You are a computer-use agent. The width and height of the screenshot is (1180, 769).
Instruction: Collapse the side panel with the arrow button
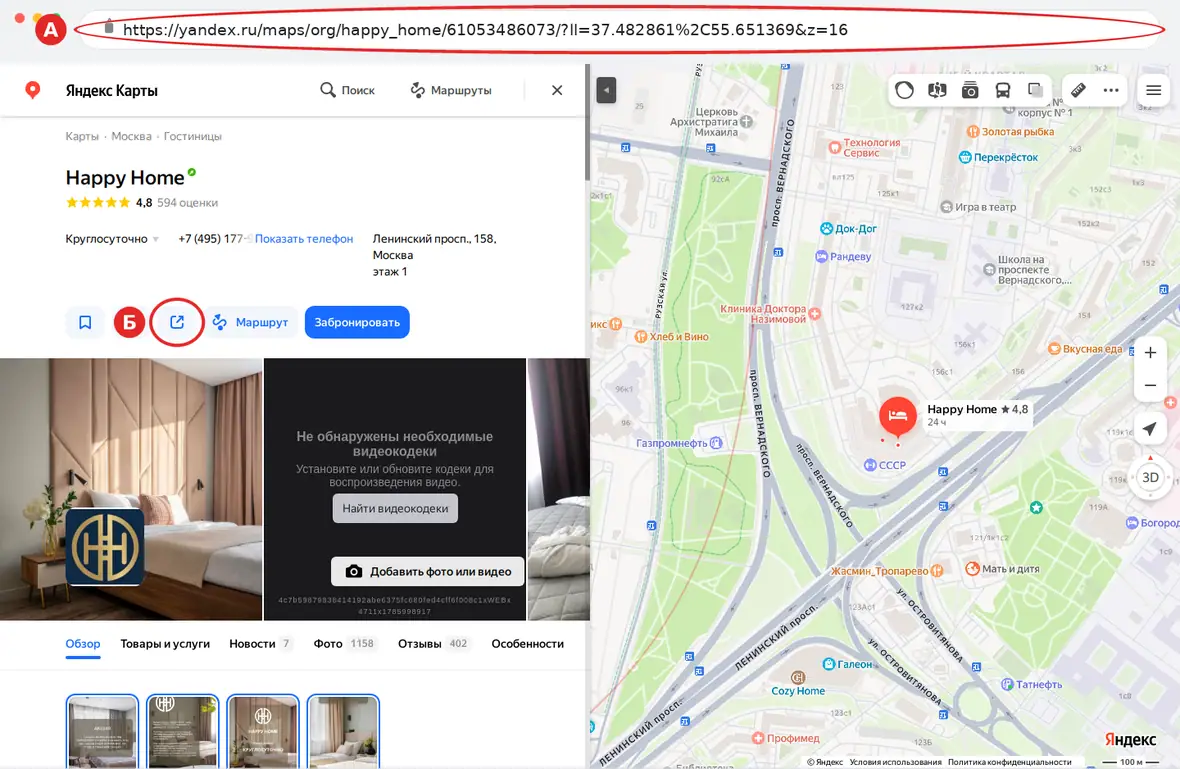click(606, 90)
